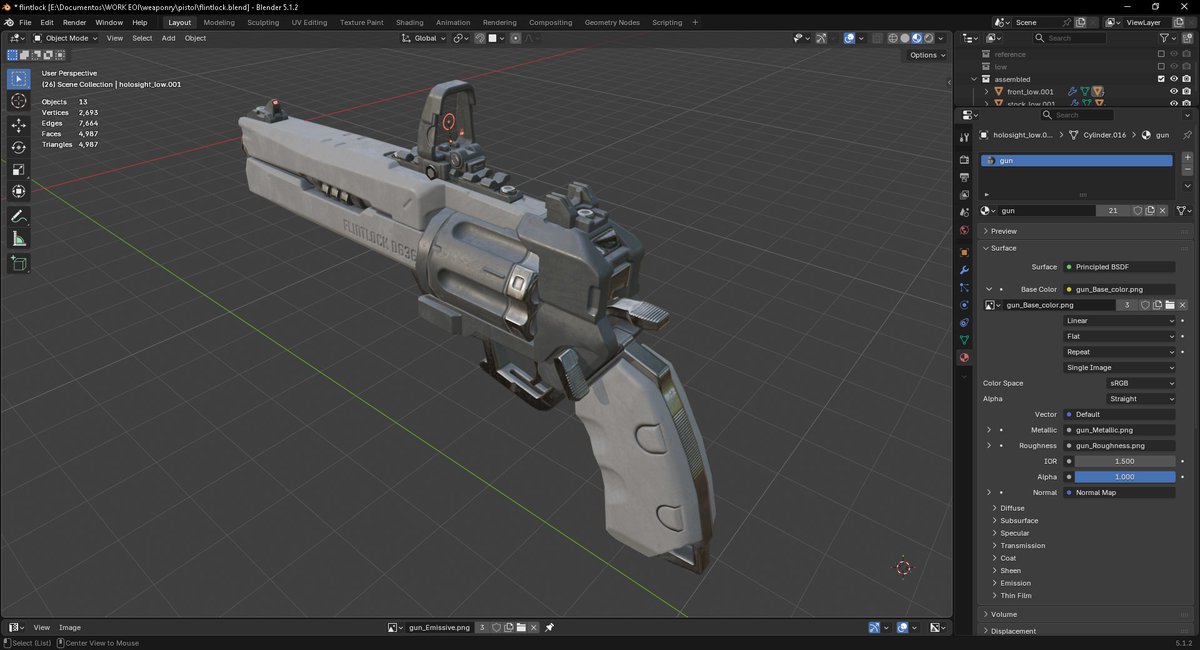Open the Object properties tab
This screenshot has width=1200, height=650.
[x=964, y=252]
